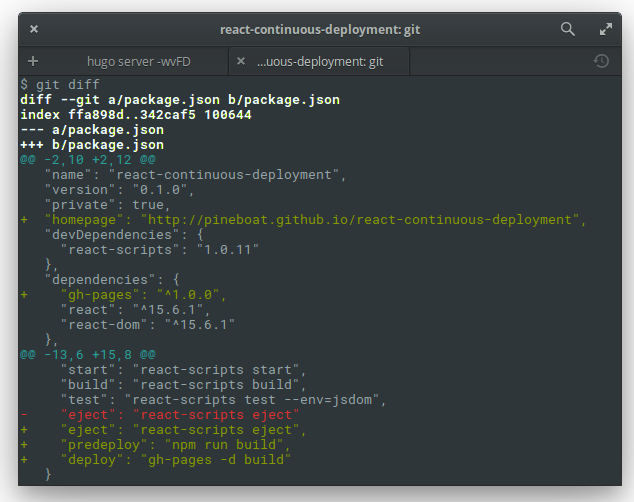634x502 pixels.
Task: Click the added green "eject" line
Action: [163, 430]
